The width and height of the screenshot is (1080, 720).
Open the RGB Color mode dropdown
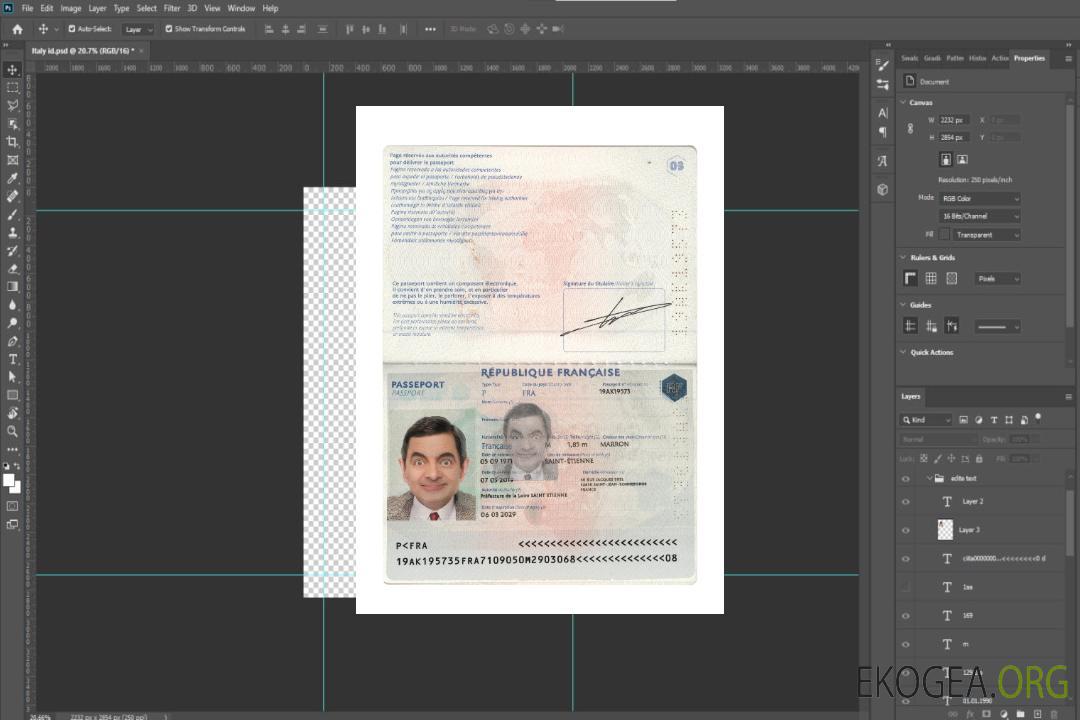click(979, 198)
